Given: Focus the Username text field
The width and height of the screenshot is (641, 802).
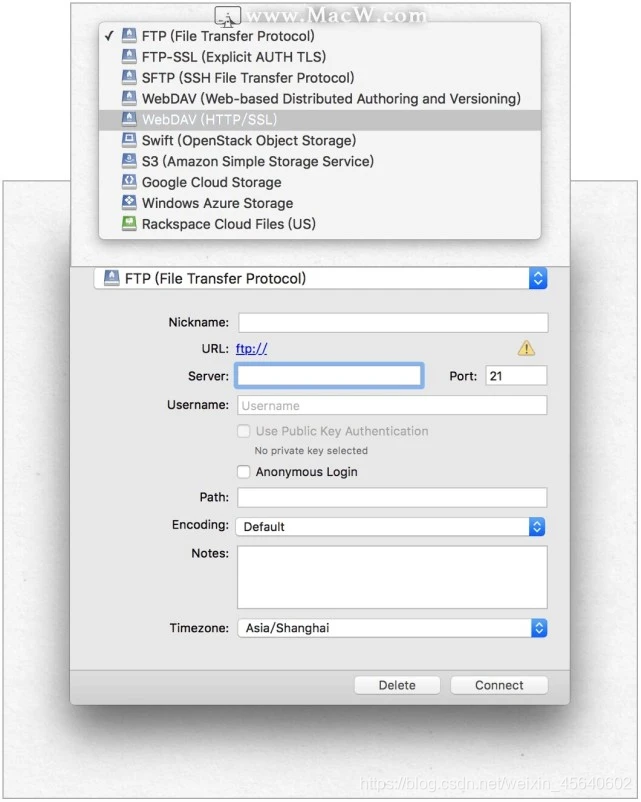Looking at the screenshot, I should [392, 405].
